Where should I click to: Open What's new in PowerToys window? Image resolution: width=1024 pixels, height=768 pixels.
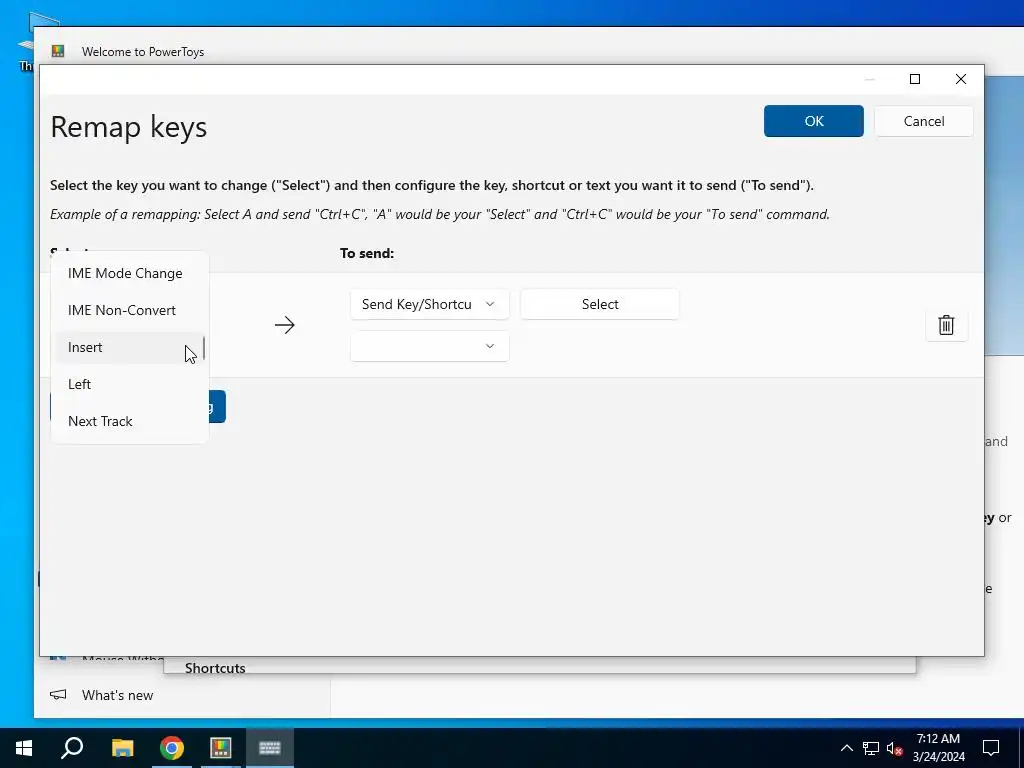(x=118, y=696)
